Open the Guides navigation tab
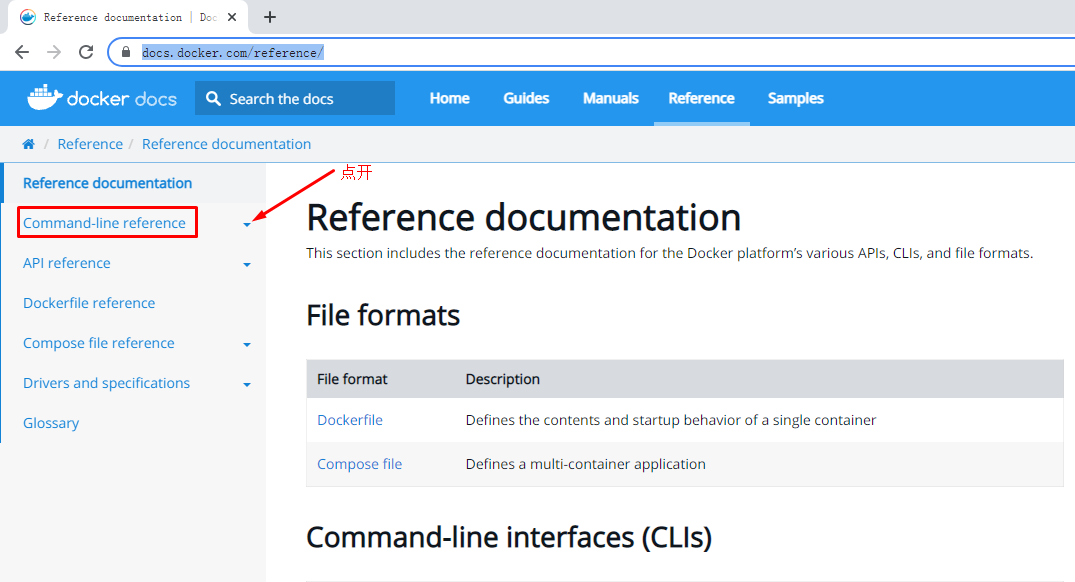Image resolution: width=1075 pixels, height=582 pixels. click(x=526, y=98)
